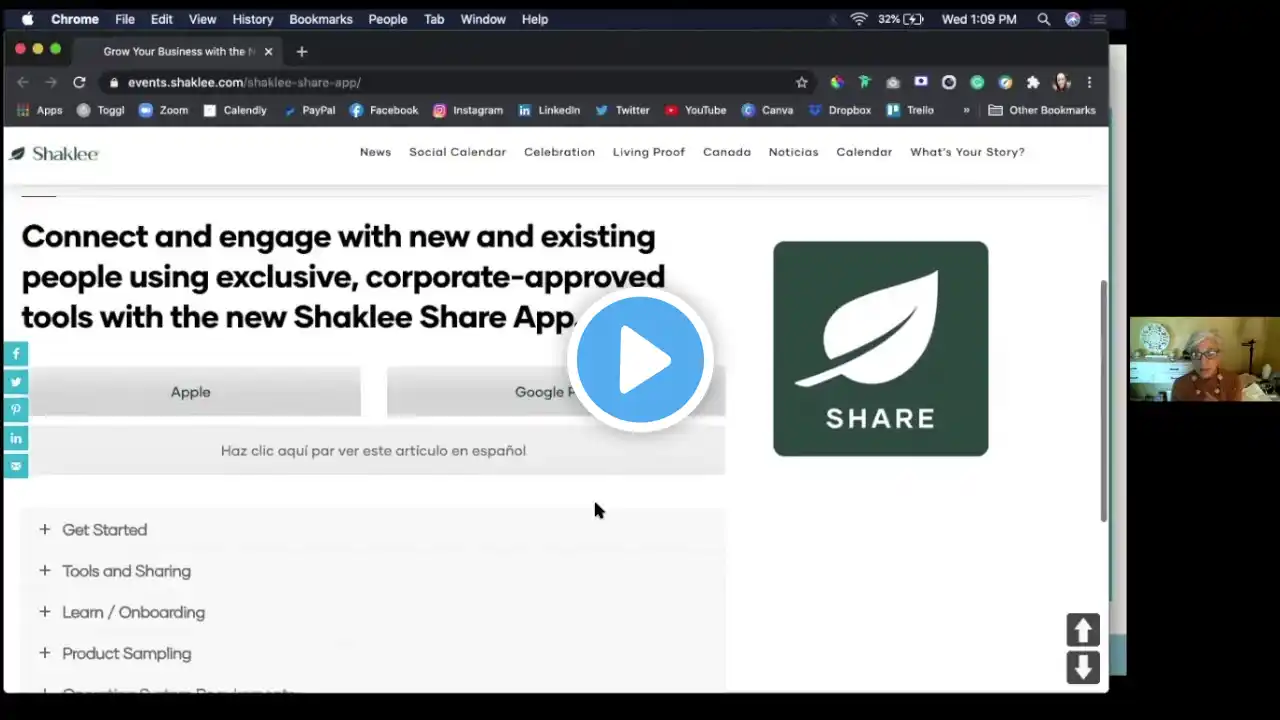Share page via Twitter side icon
The image size is (1280, 720).
tap(16, 382)
